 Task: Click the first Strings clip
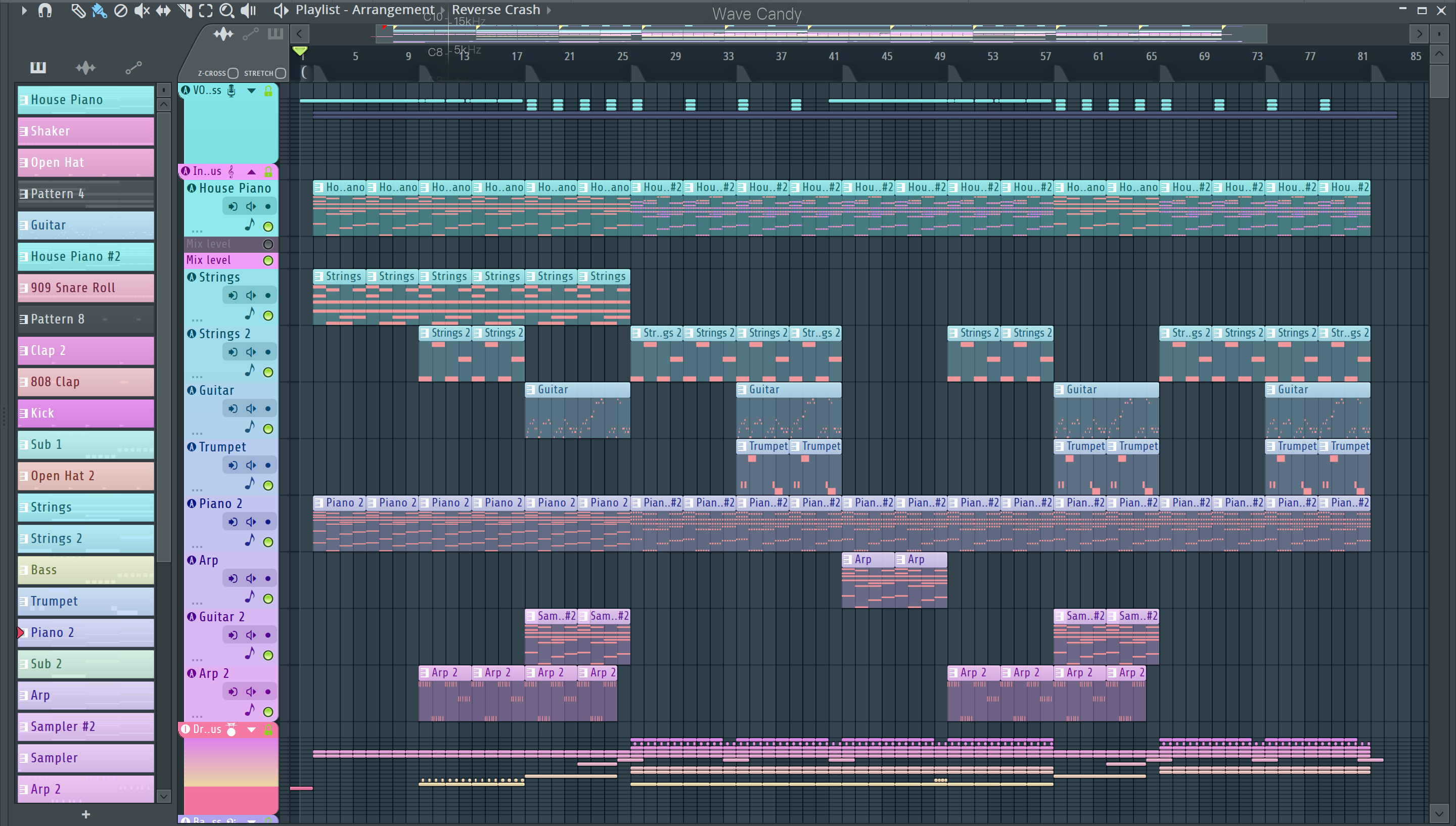click(x=339, y=296)
